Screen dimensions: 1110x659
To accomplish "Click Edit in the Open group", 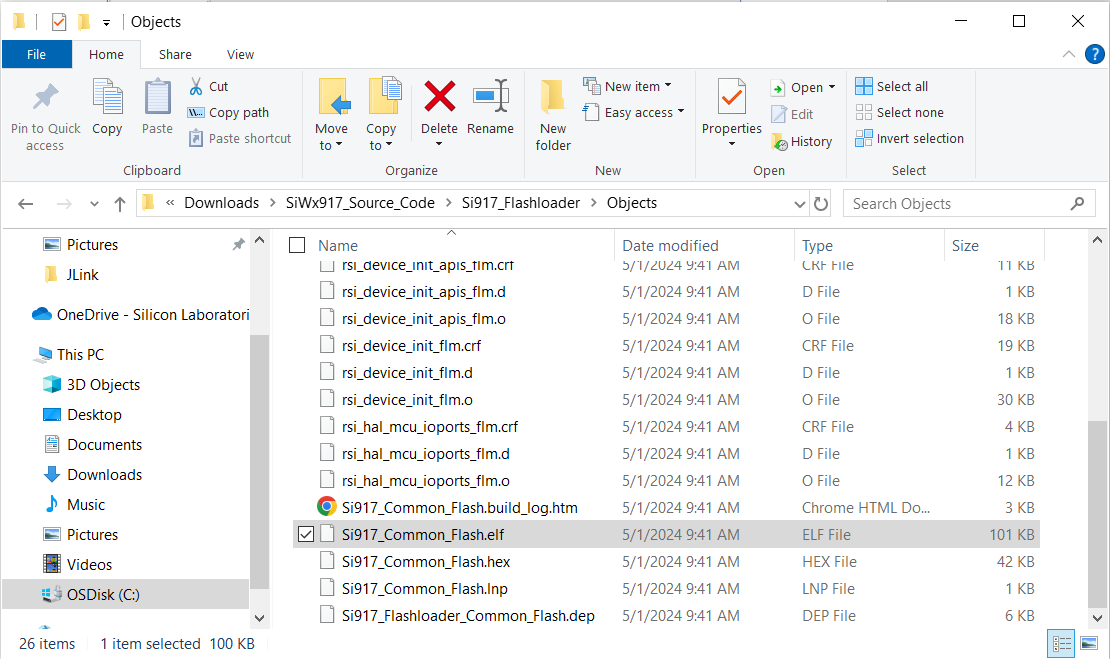I will (792, 114).
